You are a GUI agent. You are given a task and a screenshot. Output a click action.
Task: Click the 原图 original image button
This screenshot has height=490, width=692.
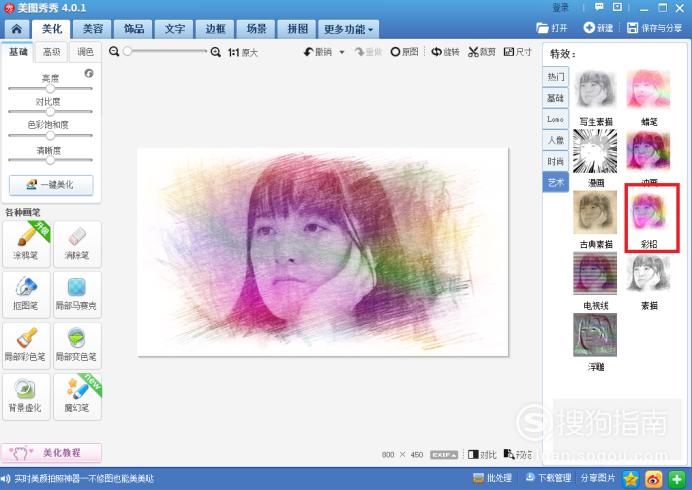[404, 52]
